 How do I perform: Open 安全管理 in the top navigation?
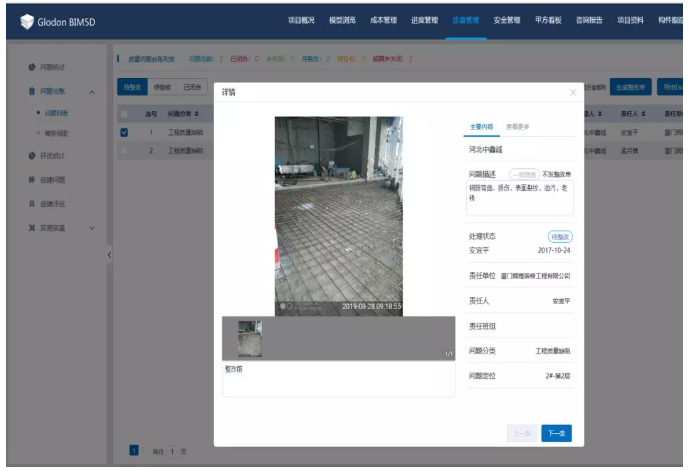point(506,20)
